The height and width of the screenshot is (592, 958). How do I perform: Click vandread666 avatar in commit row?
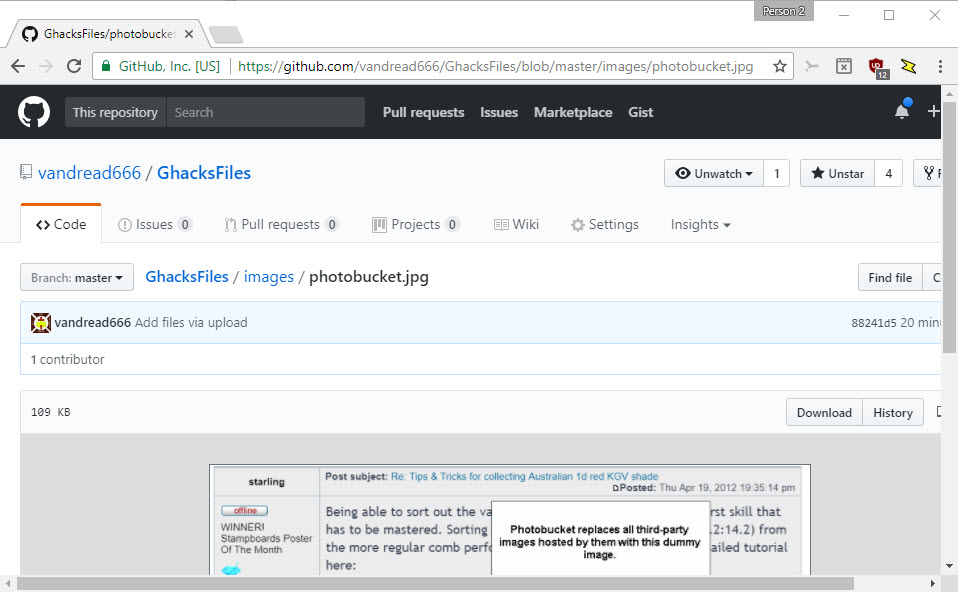tap(41, 323)
